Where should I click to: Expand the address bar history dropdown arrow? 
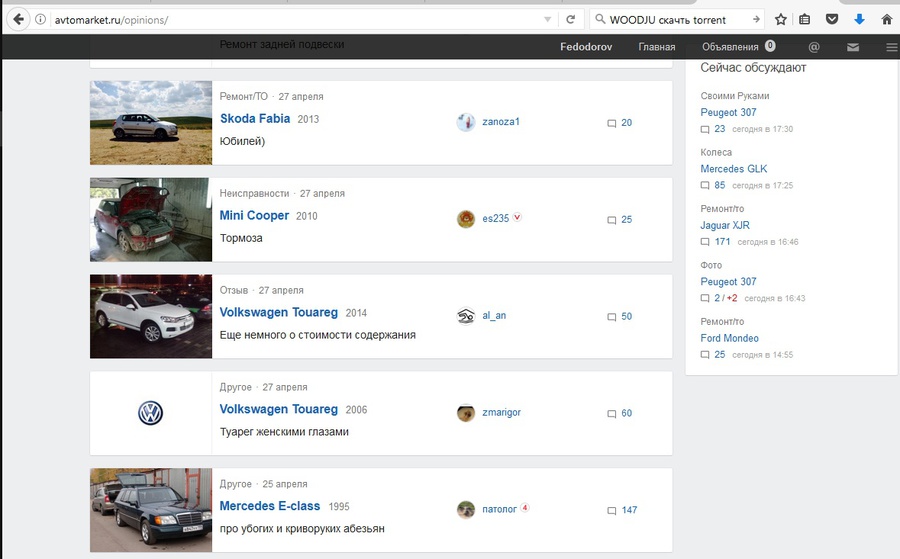[x=548, y=20]
